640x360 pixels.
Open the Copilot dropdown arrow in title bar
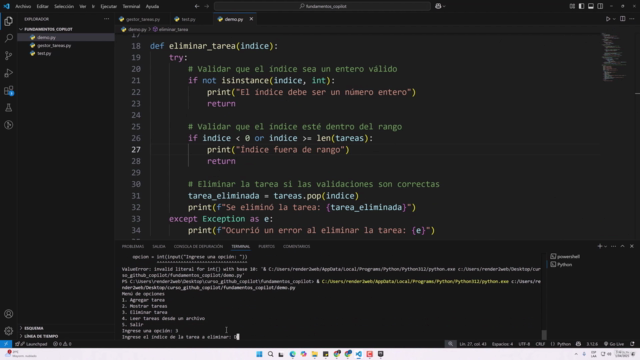[x=444, y=6]
